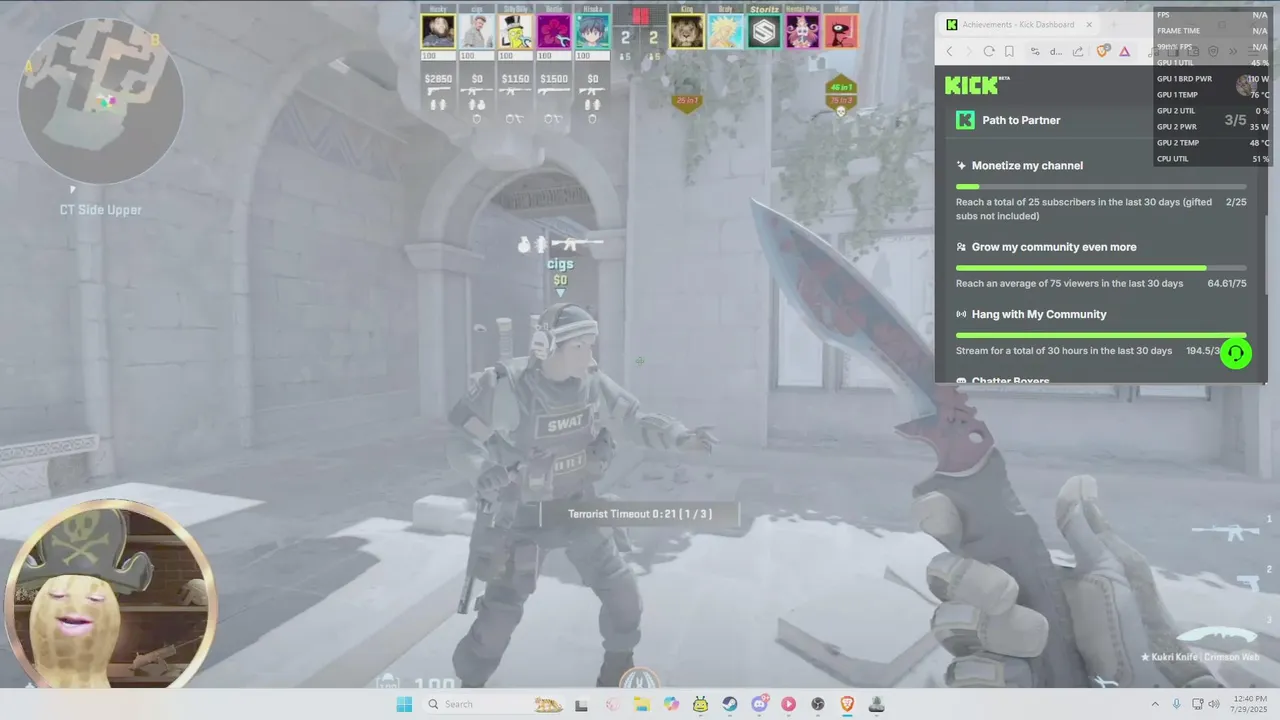This screenshot has height=720, width=1280.
Task: Click the Husky player avatar
Action: coord(438,31)
